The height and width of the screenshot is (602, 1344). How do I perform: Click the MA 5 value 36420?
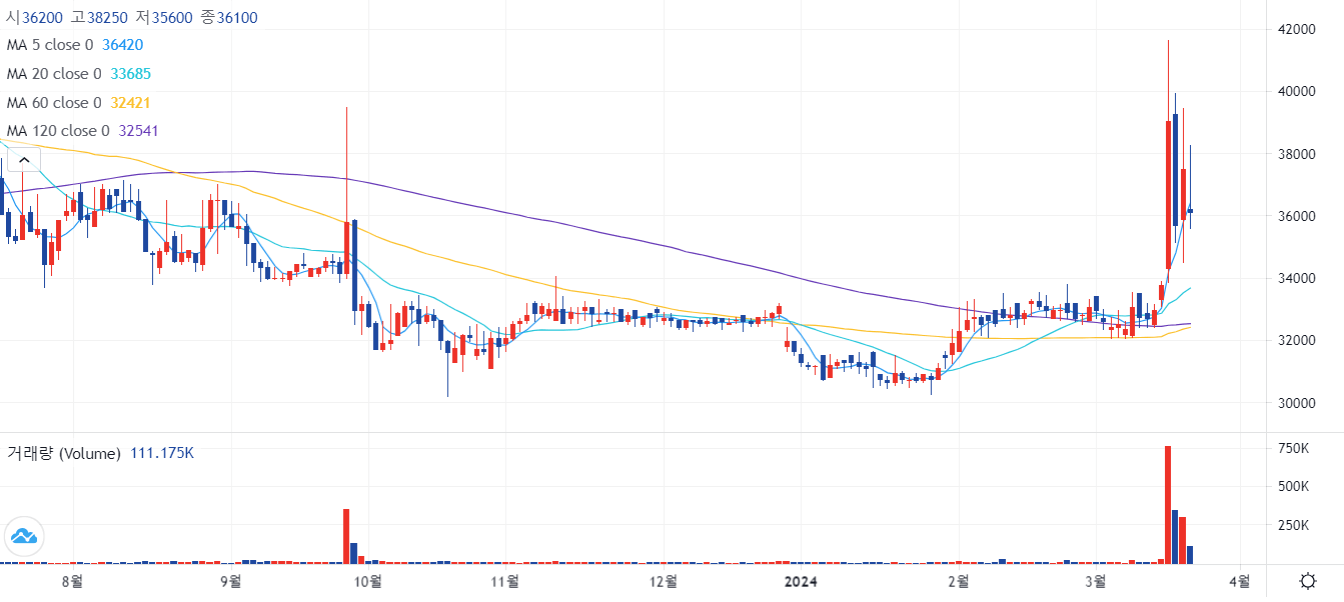(x=122, y=45)
